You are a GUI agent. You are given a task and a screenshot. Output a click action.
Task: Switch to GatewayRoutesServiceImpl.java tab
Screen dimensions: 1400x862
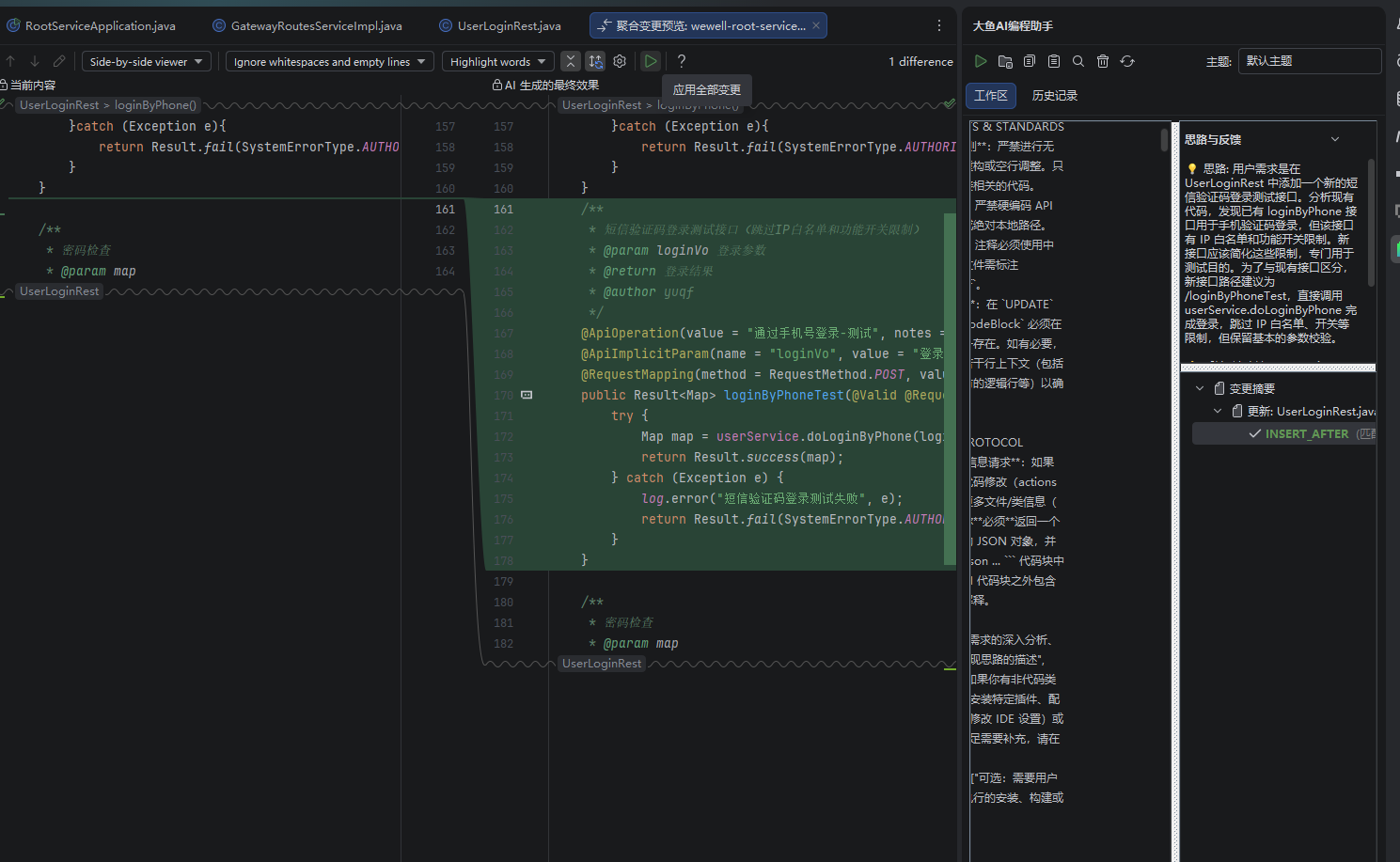(x=307, y=26)
